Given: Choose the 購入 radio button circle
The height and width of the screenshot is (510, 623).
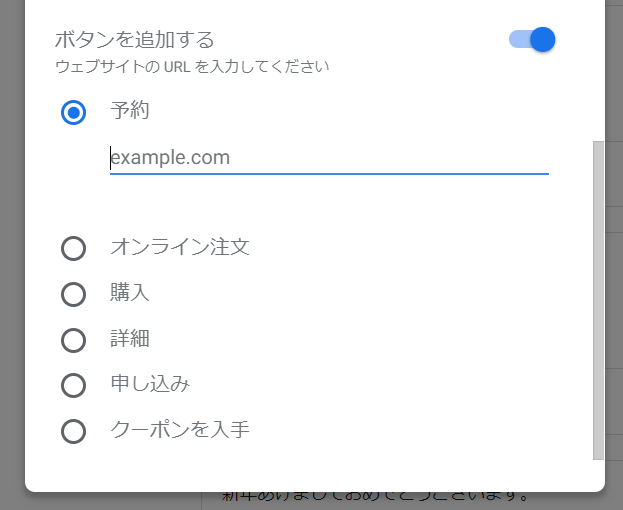Looking at the screenshot, I should click(x=73, y=294).
